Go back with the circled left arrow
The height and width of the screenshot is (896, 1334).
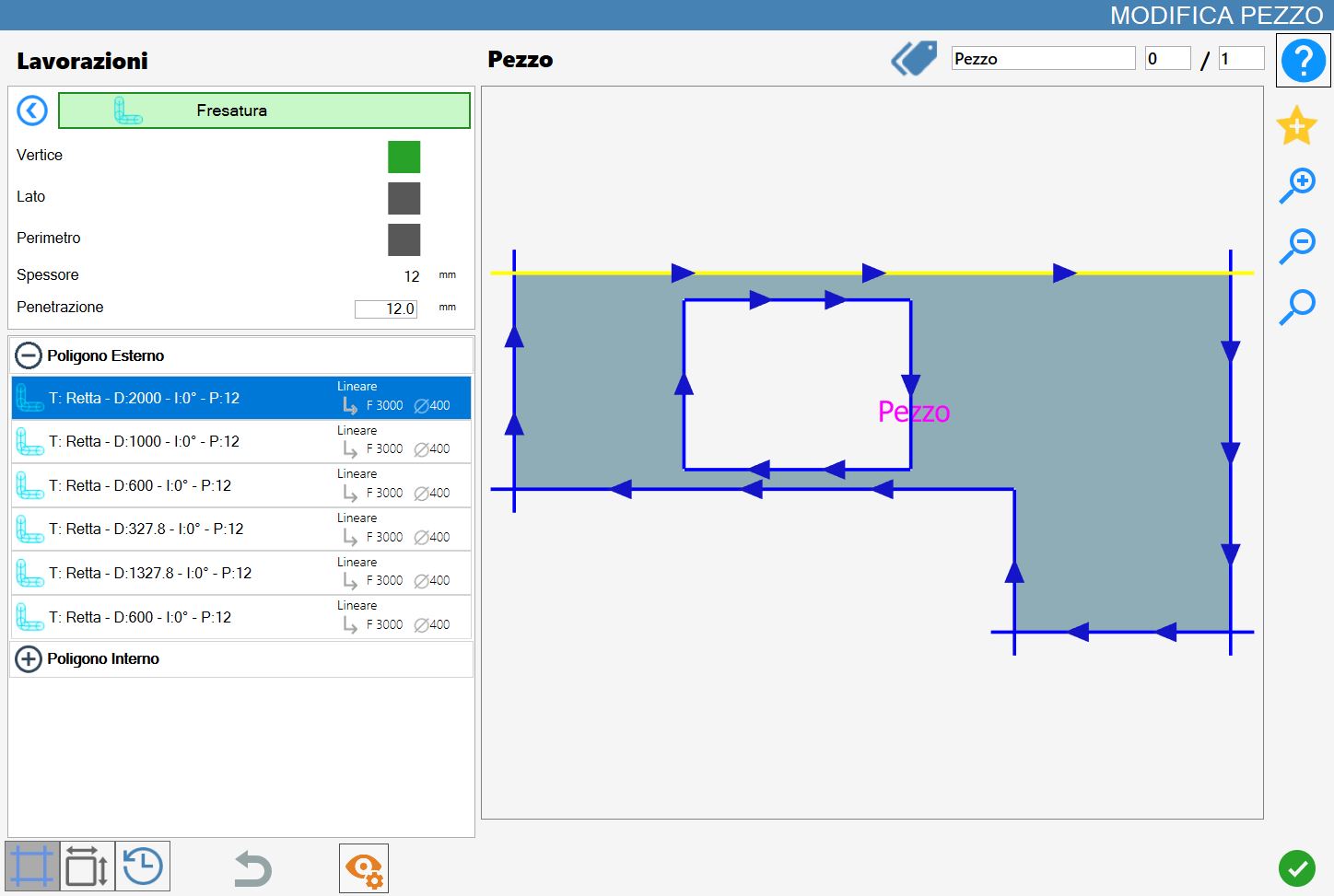point(32,111)
